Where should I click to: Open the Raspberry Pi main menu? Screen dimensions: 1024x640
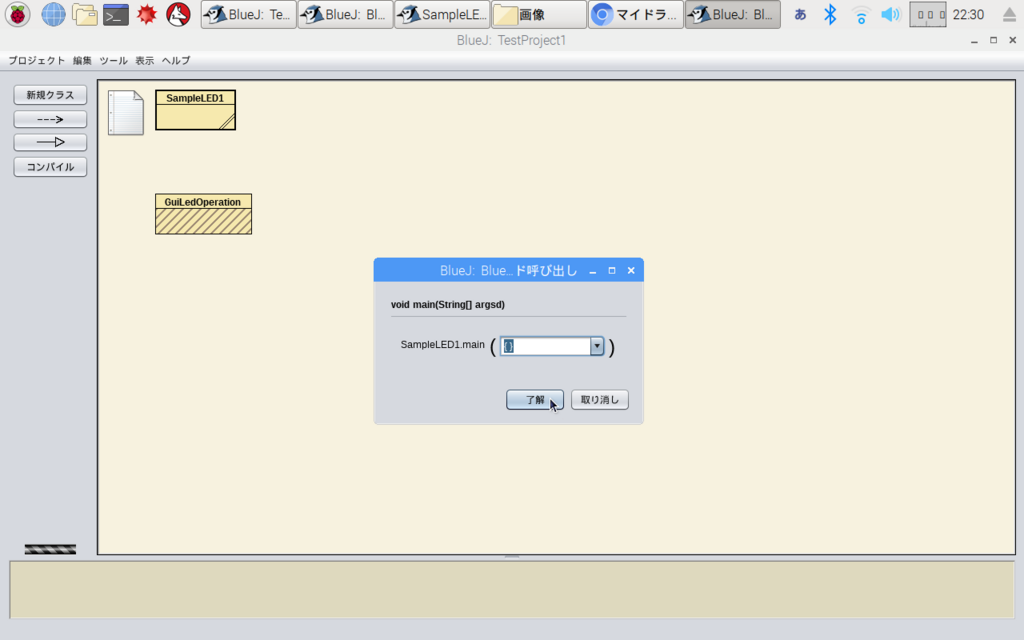(x=18, y=14)
